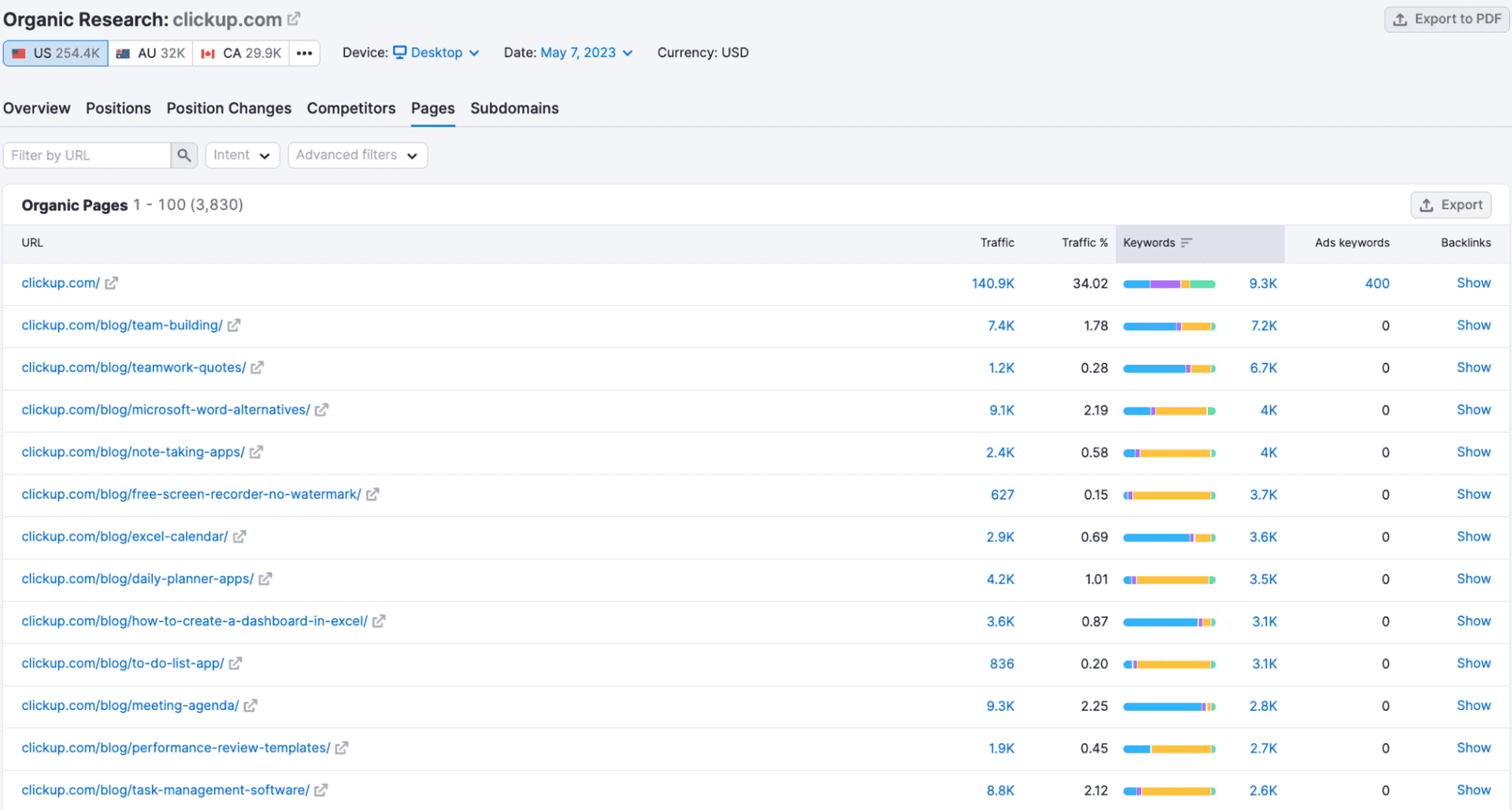The image size is (1512, 810).
Task: Select the AU 32K database
Action: [x=150, y=53]
